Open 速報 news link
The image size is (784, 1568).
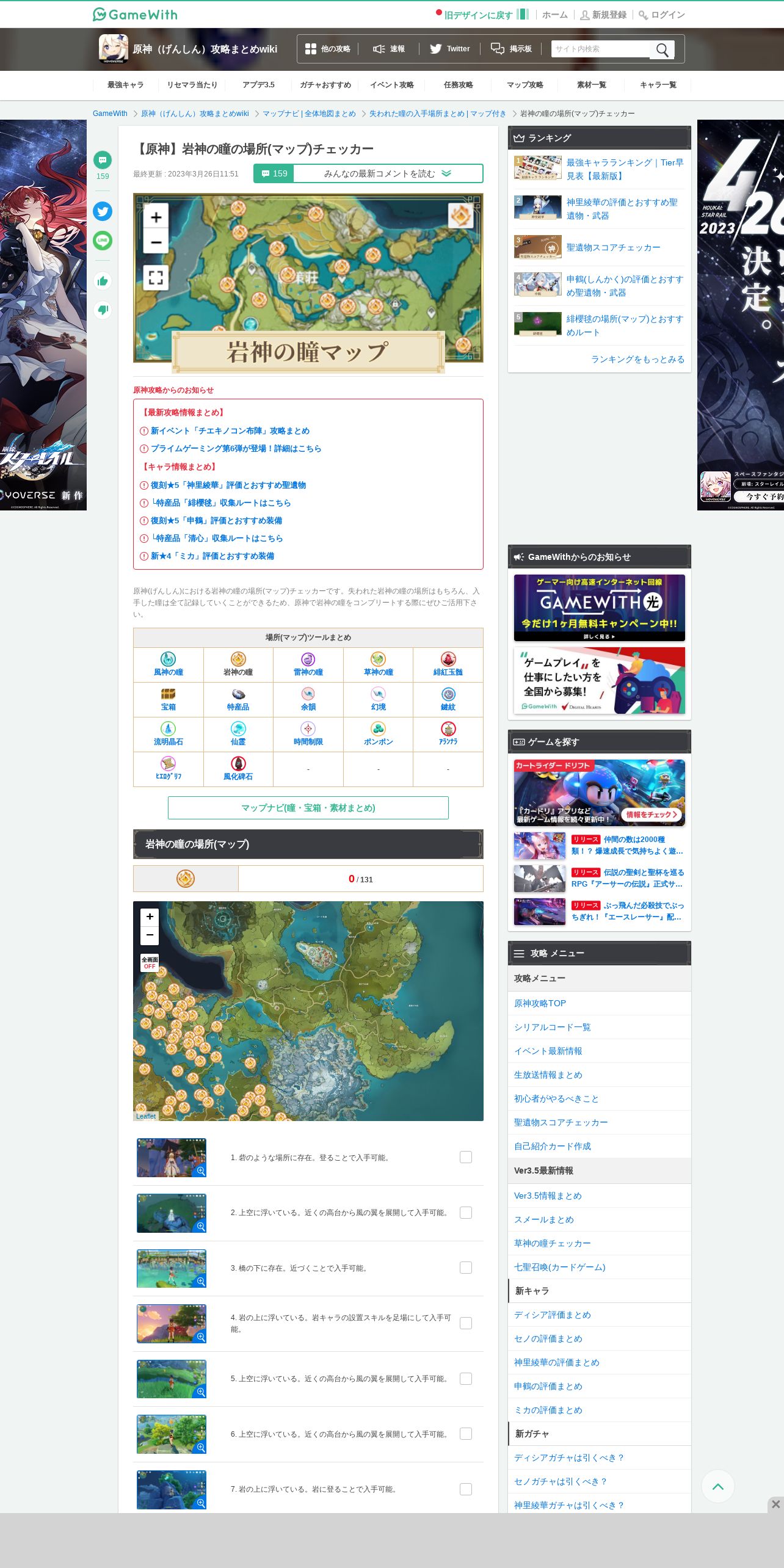point(389,49)
